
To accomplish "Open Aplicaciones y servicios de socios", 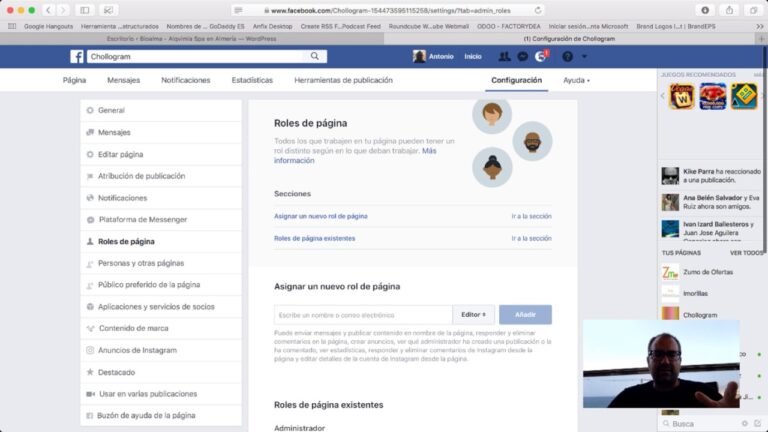I will click(x=161, y=307).
